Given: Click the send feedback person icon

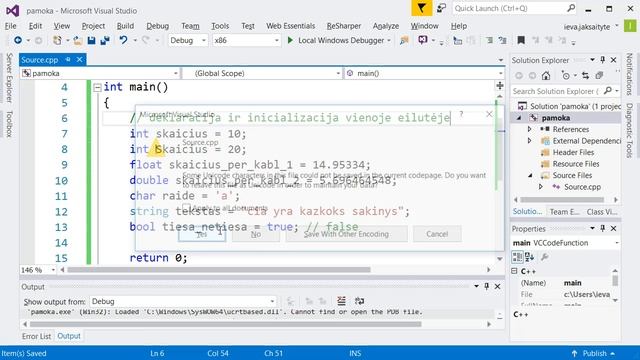Looking at the screenshot, I should (x=441, y=8).
